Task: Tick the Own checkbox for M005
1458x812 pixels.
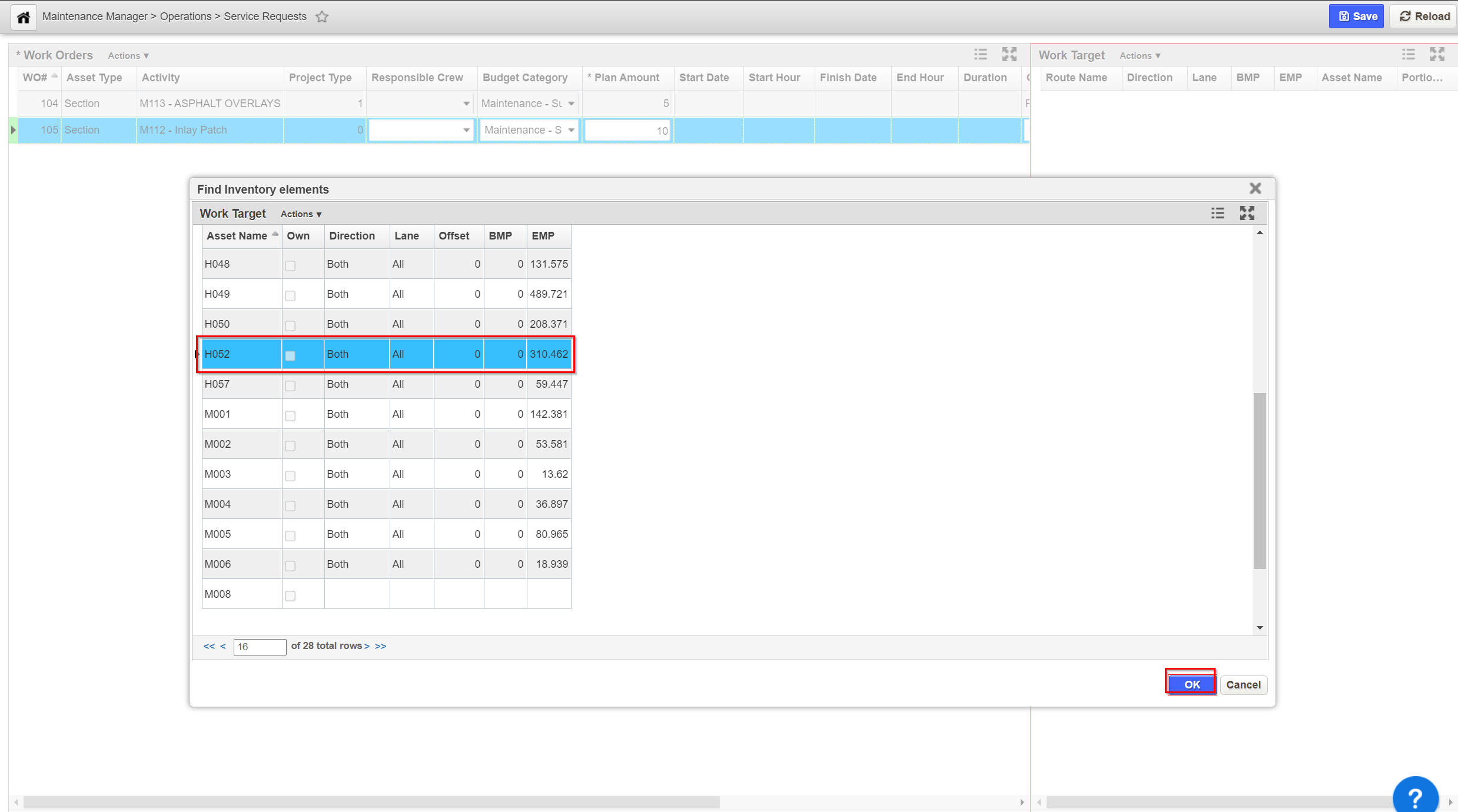Action: tap(290, 535)
